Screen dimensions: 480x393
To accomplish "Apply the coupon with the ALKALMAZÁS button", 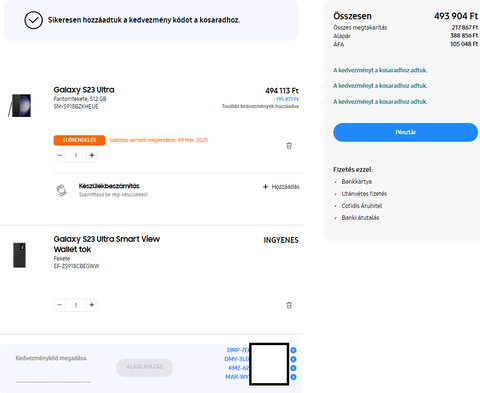I will (x=144, y=367).
